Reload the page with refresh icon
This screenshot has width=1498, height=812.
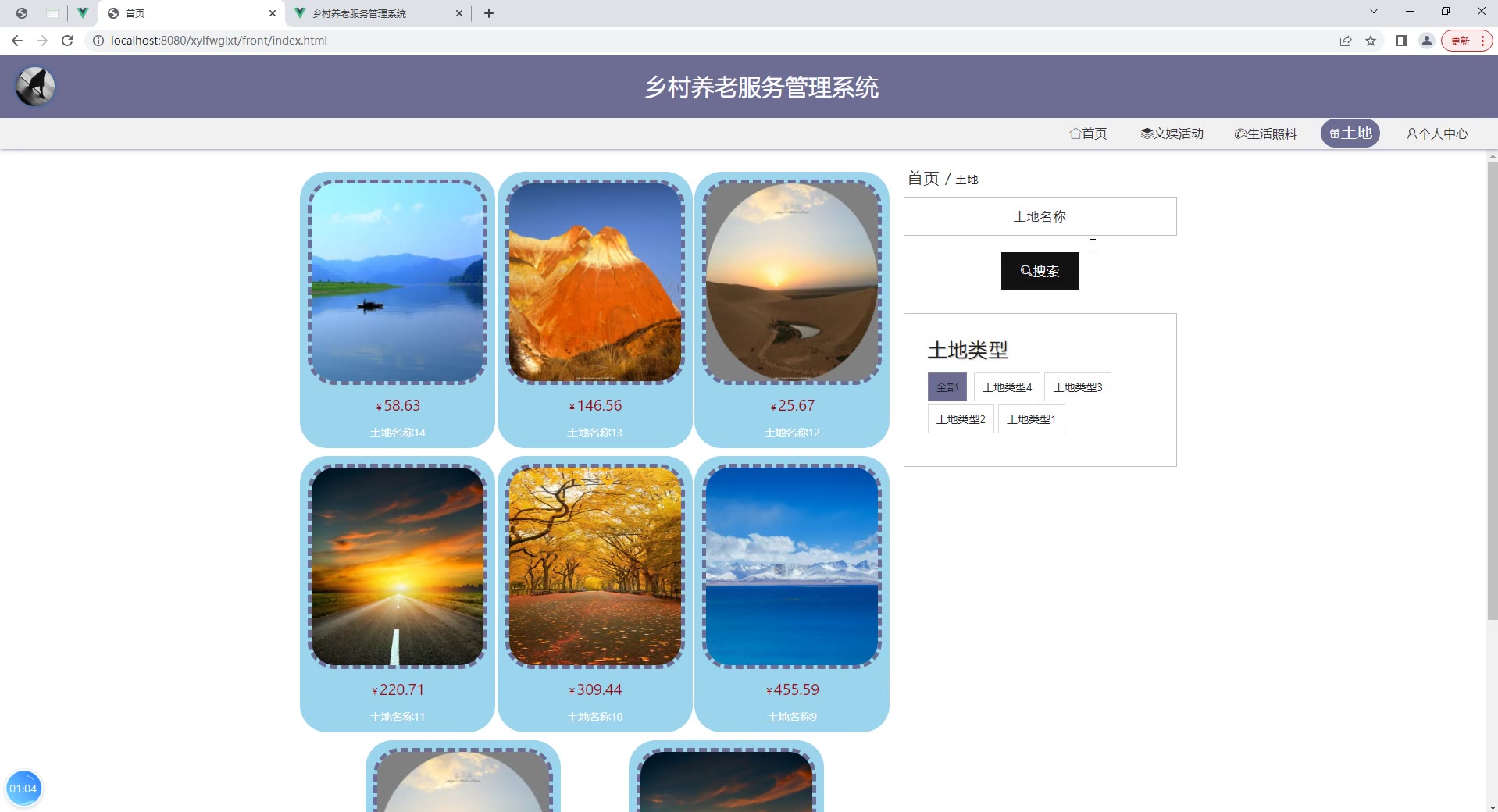coord(67,41)
